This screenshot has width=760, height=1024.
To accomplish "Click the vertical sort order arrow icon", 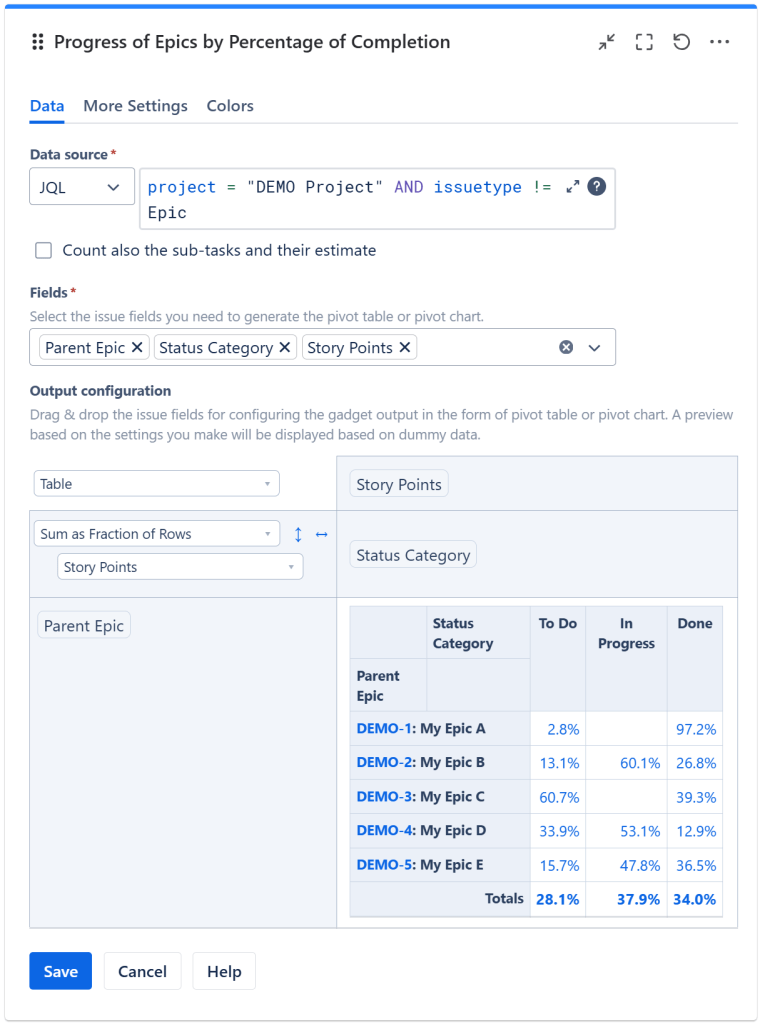I will [x=298, y=535].
